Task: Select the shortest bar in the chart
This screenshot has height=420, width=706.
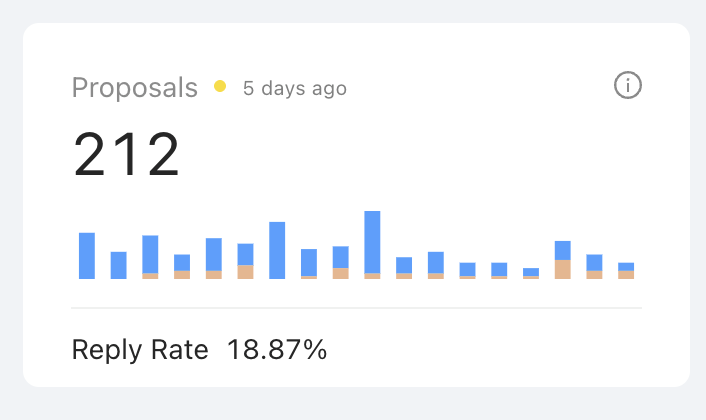Action: (x=531, y=273)
